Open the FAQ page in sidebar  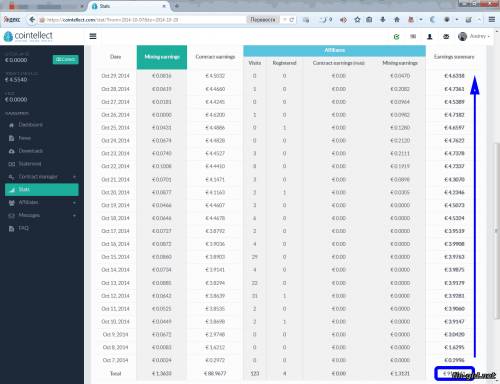(23, 228)
